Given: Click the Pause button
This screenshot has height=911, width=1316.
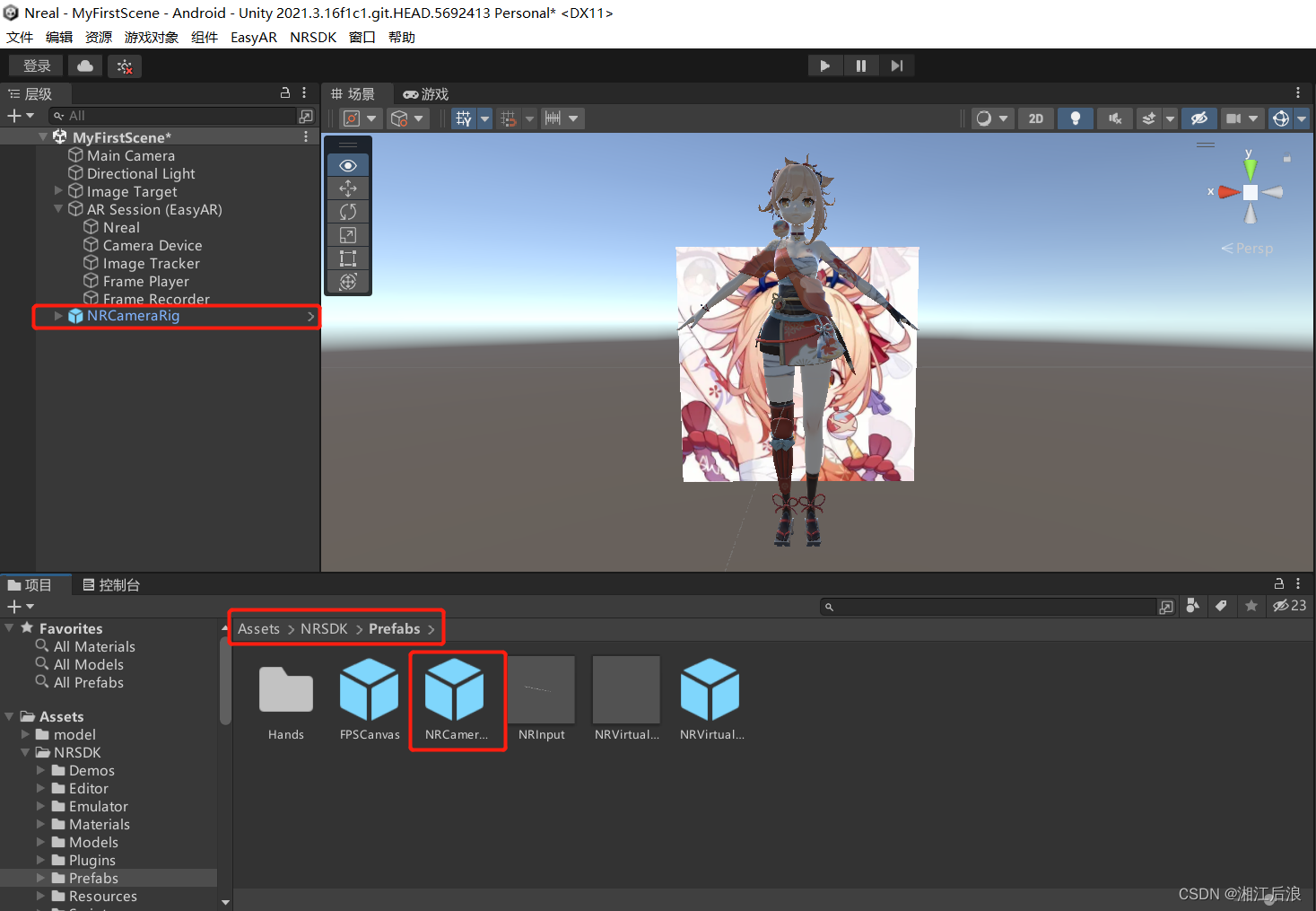Looking at the screenshot, I should (x=861, y=66).
